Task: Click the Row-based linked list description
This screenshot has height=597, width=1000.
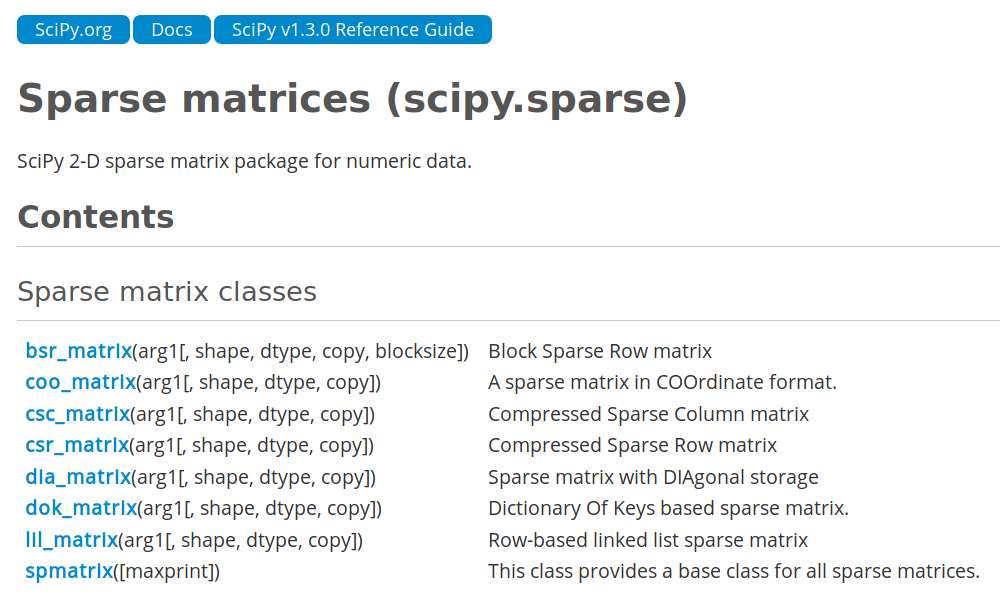Action: tap(648, 540)
